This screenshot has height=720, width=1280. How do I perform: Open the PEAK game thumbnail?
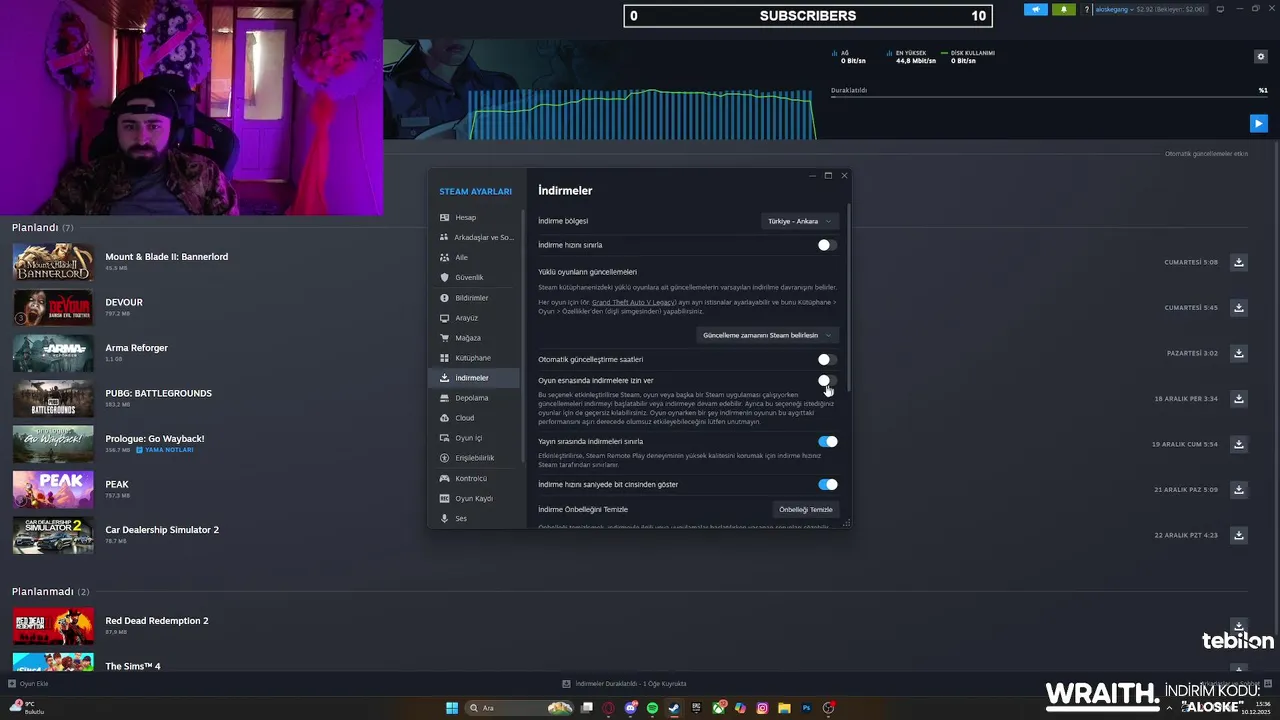coord(53,490)
